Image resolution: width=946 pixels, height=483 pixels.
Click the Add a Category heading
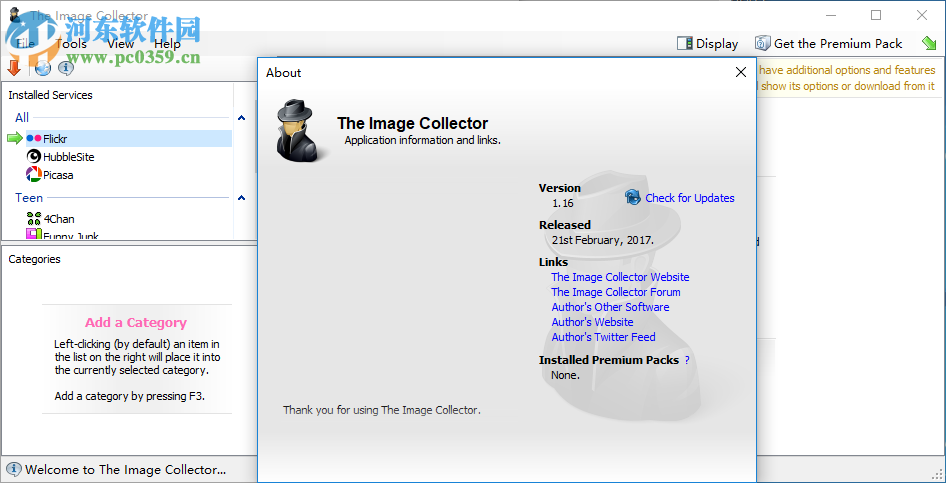point(136,323)
